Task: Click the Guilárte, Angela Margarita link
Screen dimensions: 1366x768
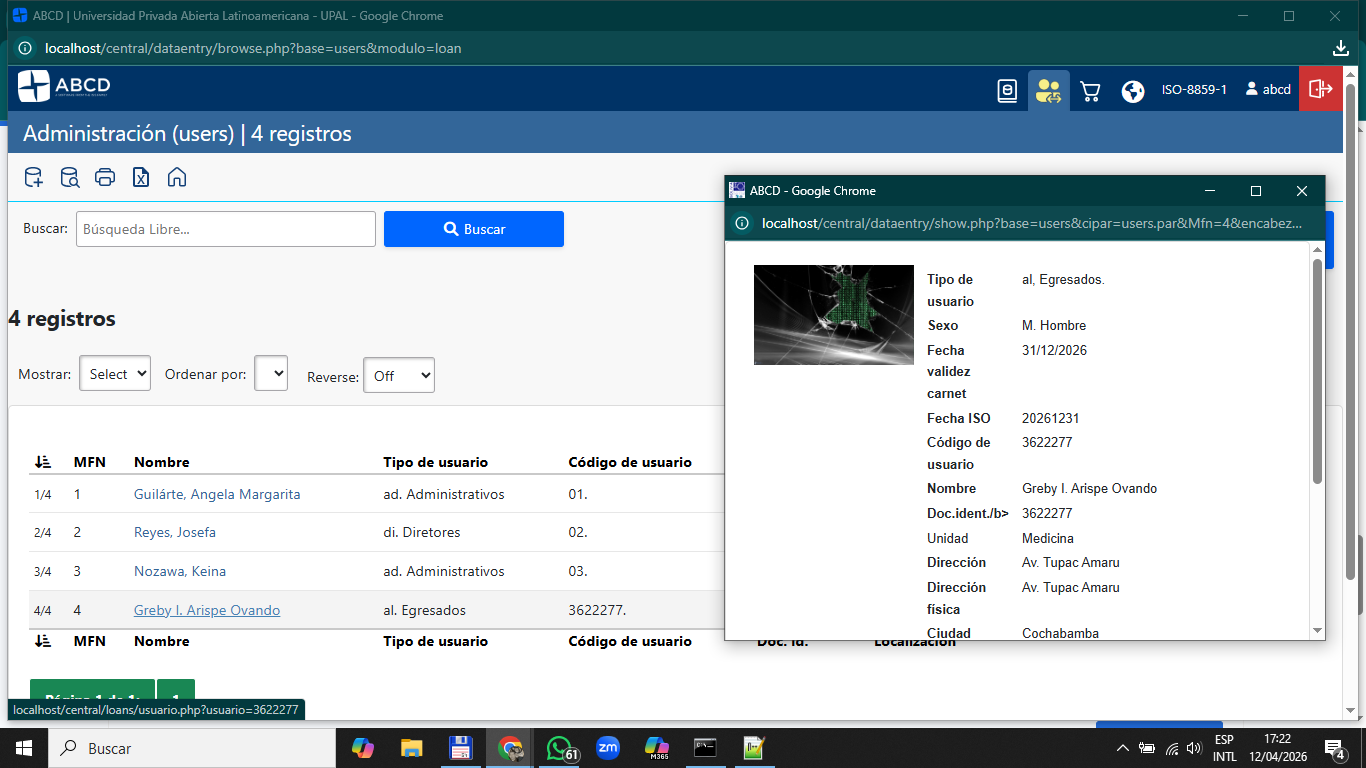Action: click(x=217, y=494)
